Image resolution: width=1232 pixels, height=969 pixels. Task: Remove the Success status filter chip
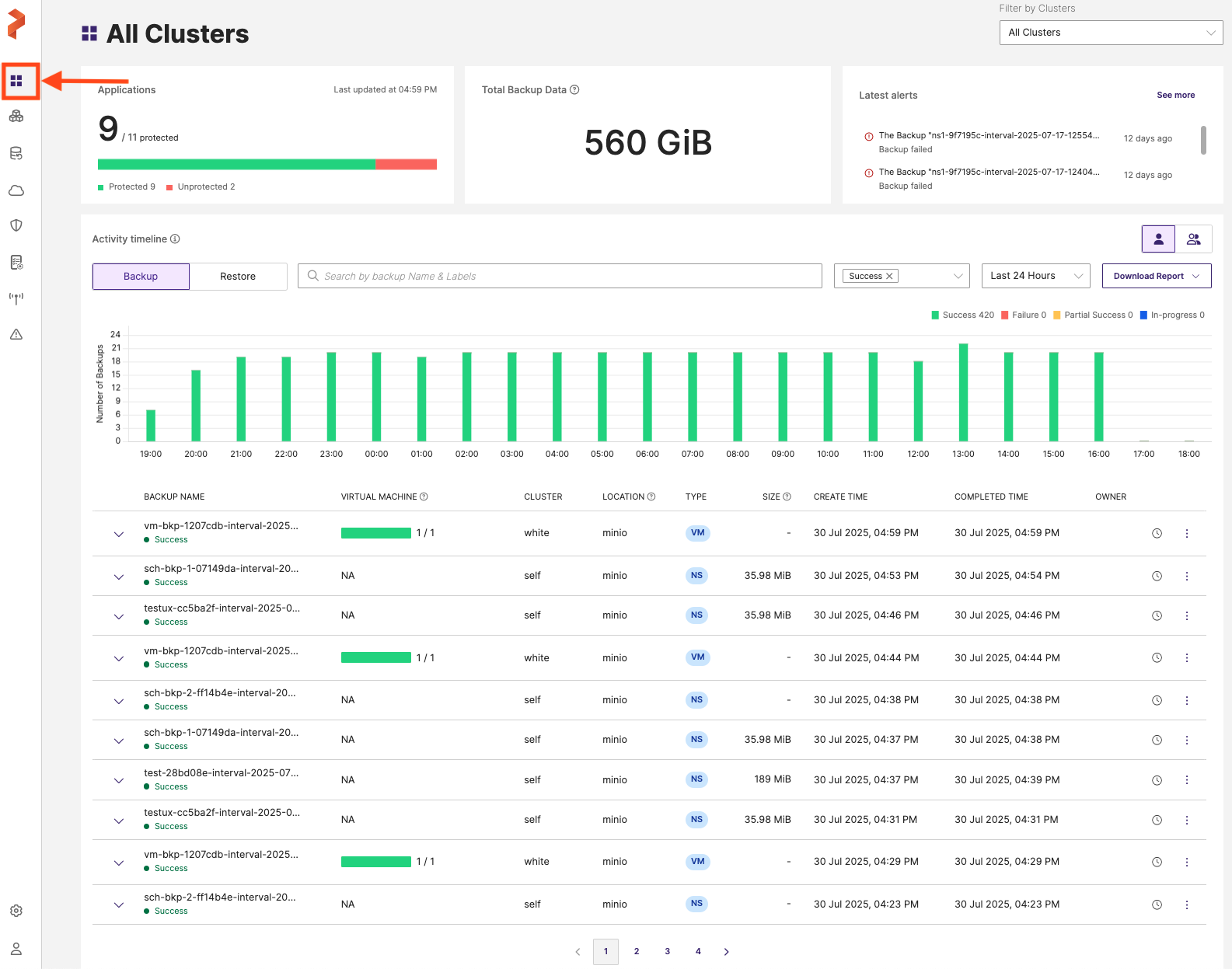pos(889,276)
